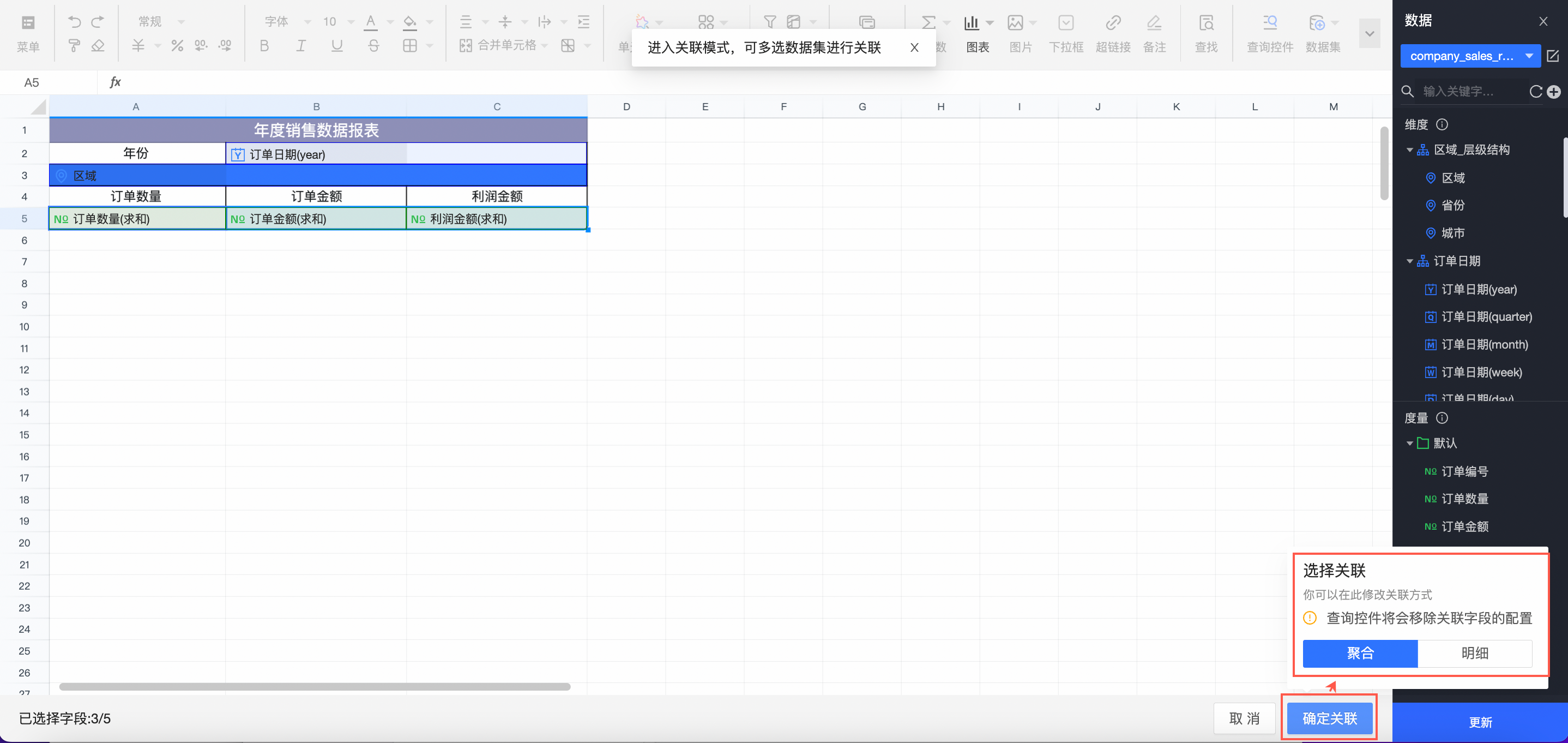The image size is (1568, 743).
Task: Click the eraser clear-format icon
Action: 98,46
